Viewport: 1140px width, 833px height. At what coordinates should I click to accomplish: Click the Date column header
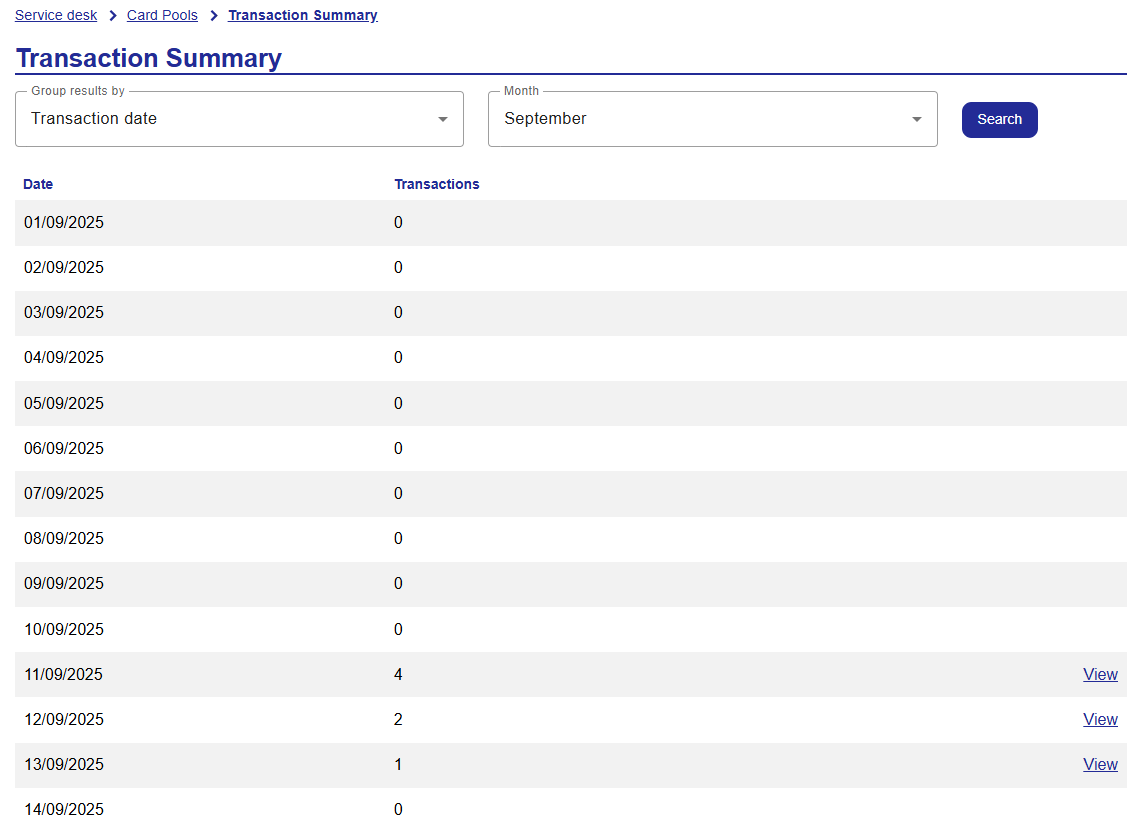click(38, 185)
